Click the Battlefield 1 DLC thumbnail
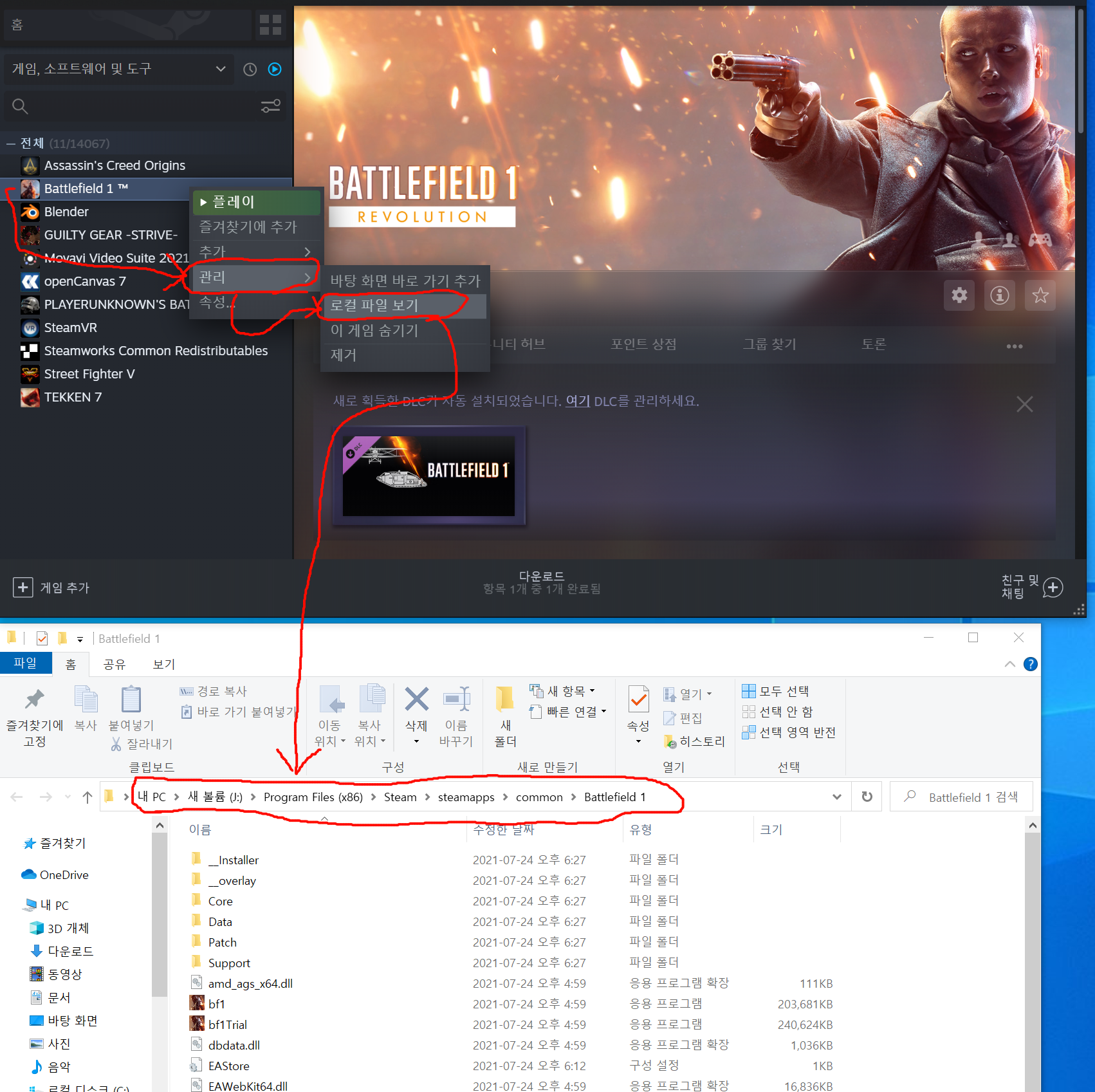This screenshot has height=1092, width=1095. pos(428,476)
